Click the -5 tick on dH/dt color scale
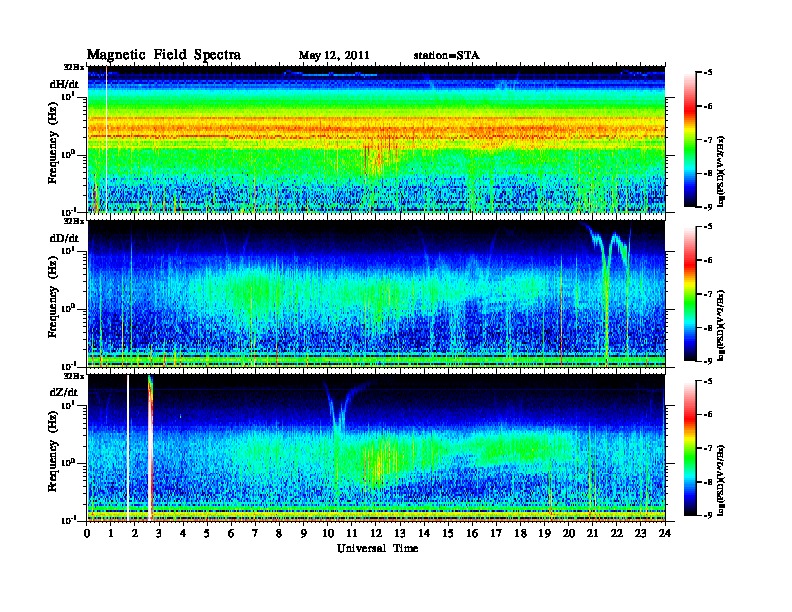Screen dimensions: 792x612 [708, 73]
